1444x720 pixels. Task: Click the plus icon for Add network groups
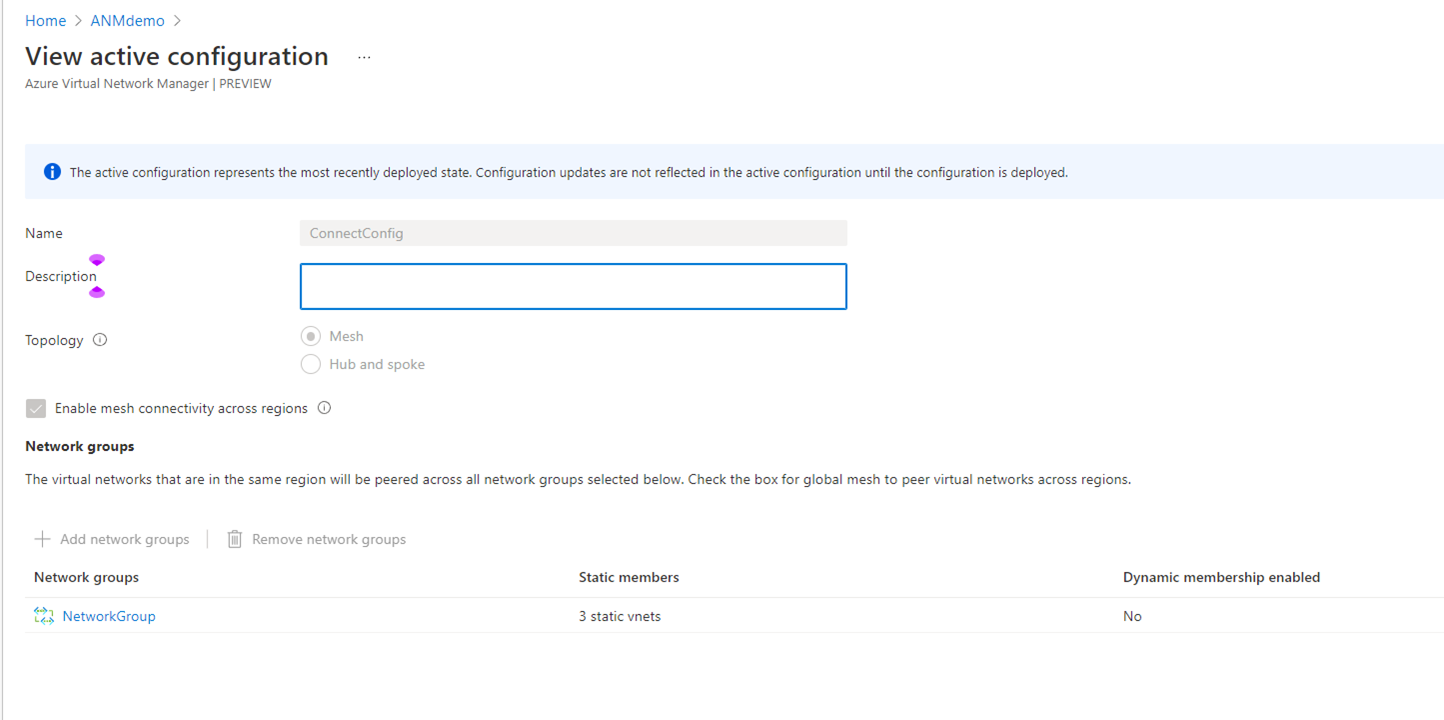pyautogui.click(x=42, y=539)
